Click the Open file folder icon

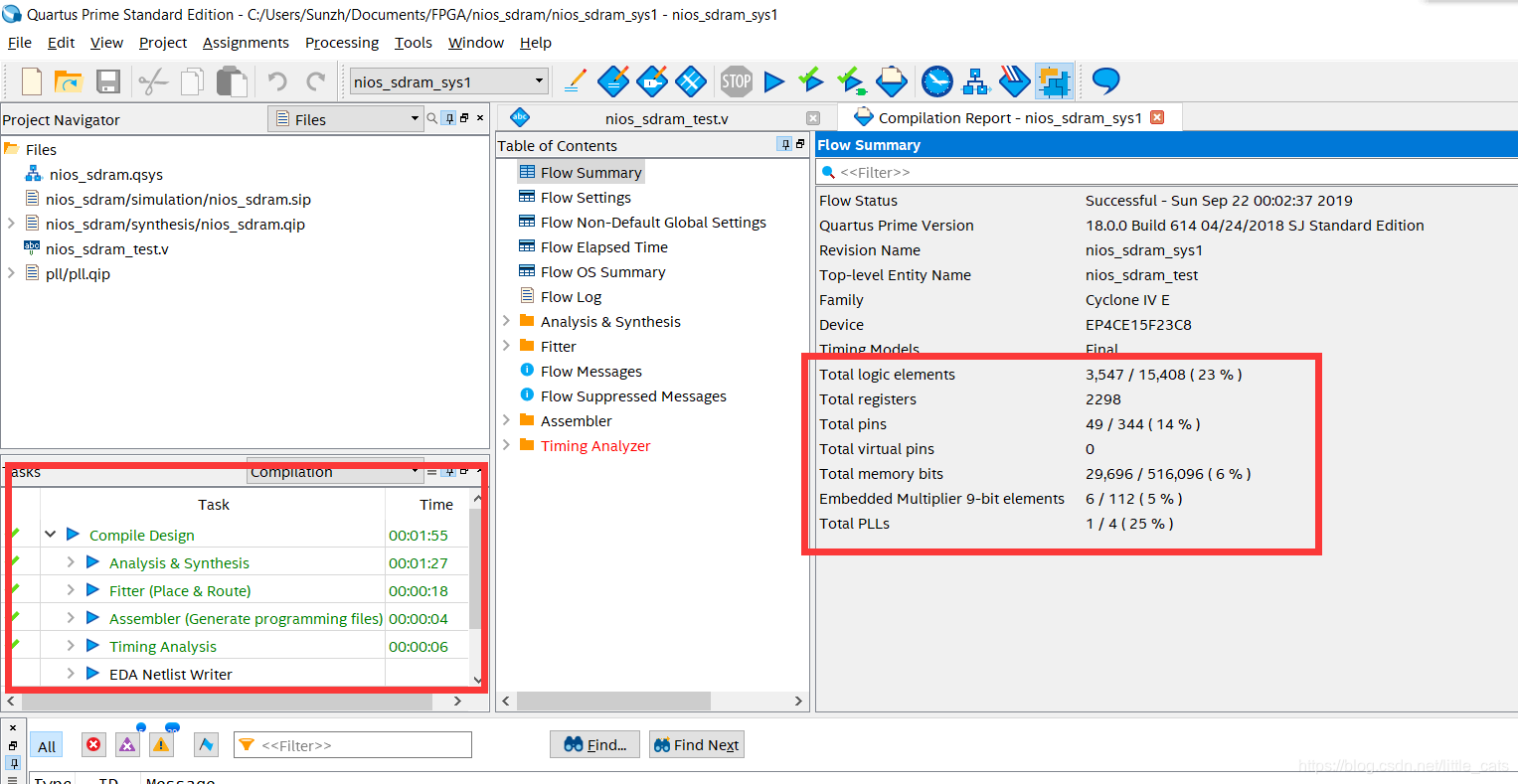click(69, 81)
